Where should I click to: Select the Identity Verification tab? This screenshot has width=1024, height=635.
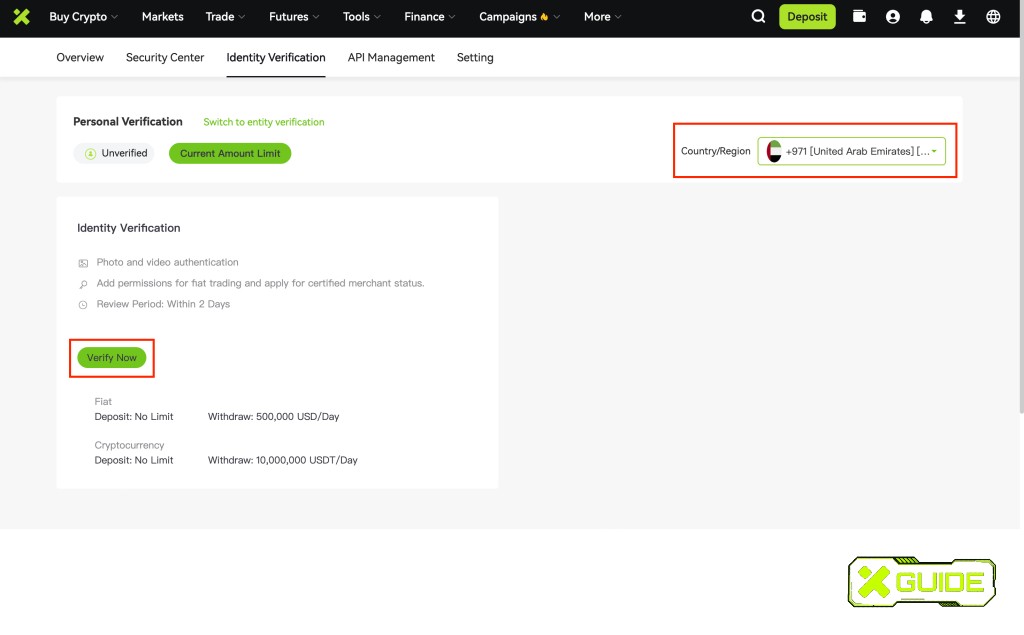click(x=276, y=57)
